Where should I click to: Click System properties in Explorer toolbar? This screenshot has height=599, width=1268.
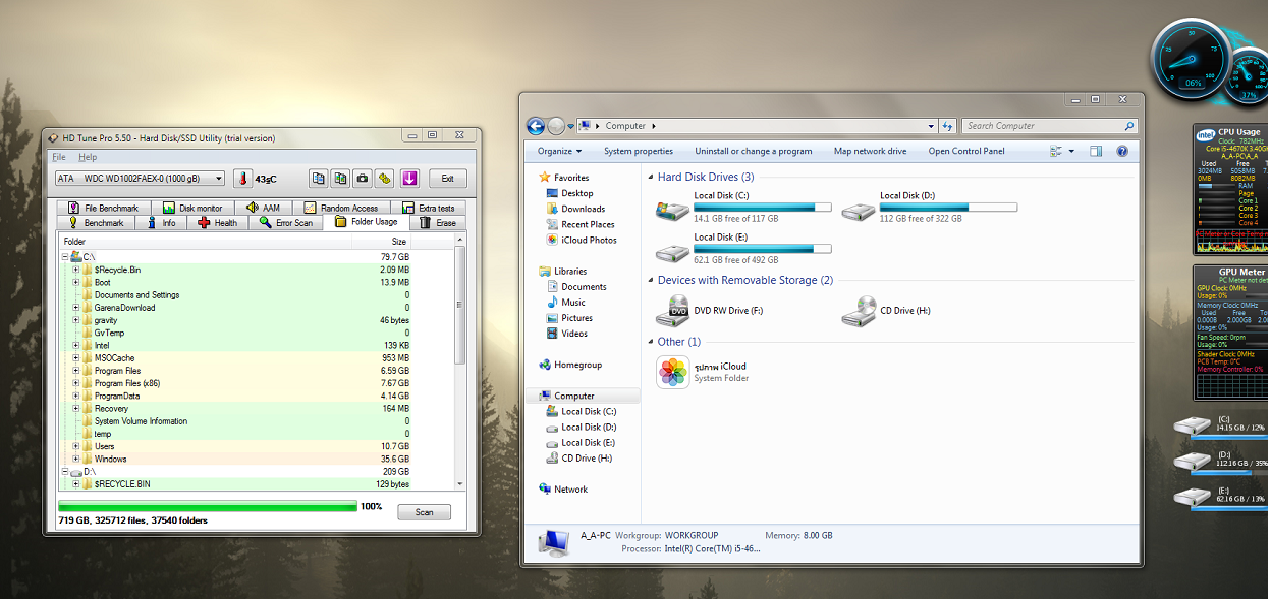click(x=638, y=151)
